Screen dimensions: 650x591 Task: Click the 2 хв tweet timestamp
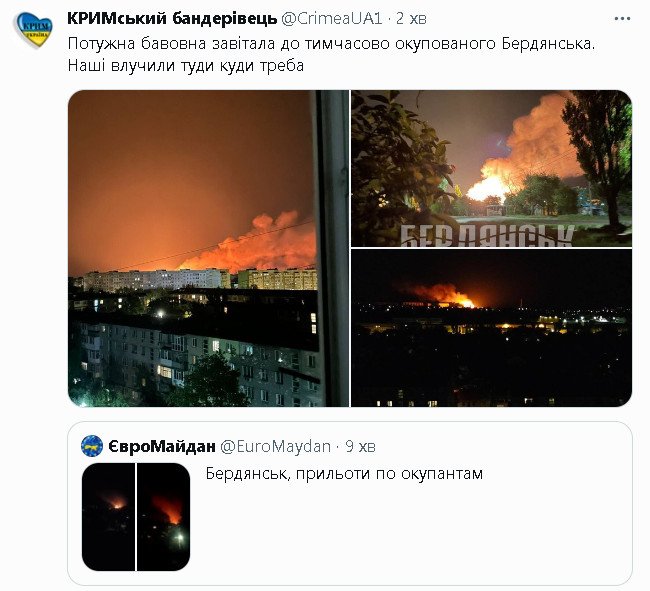pos(411,19)
